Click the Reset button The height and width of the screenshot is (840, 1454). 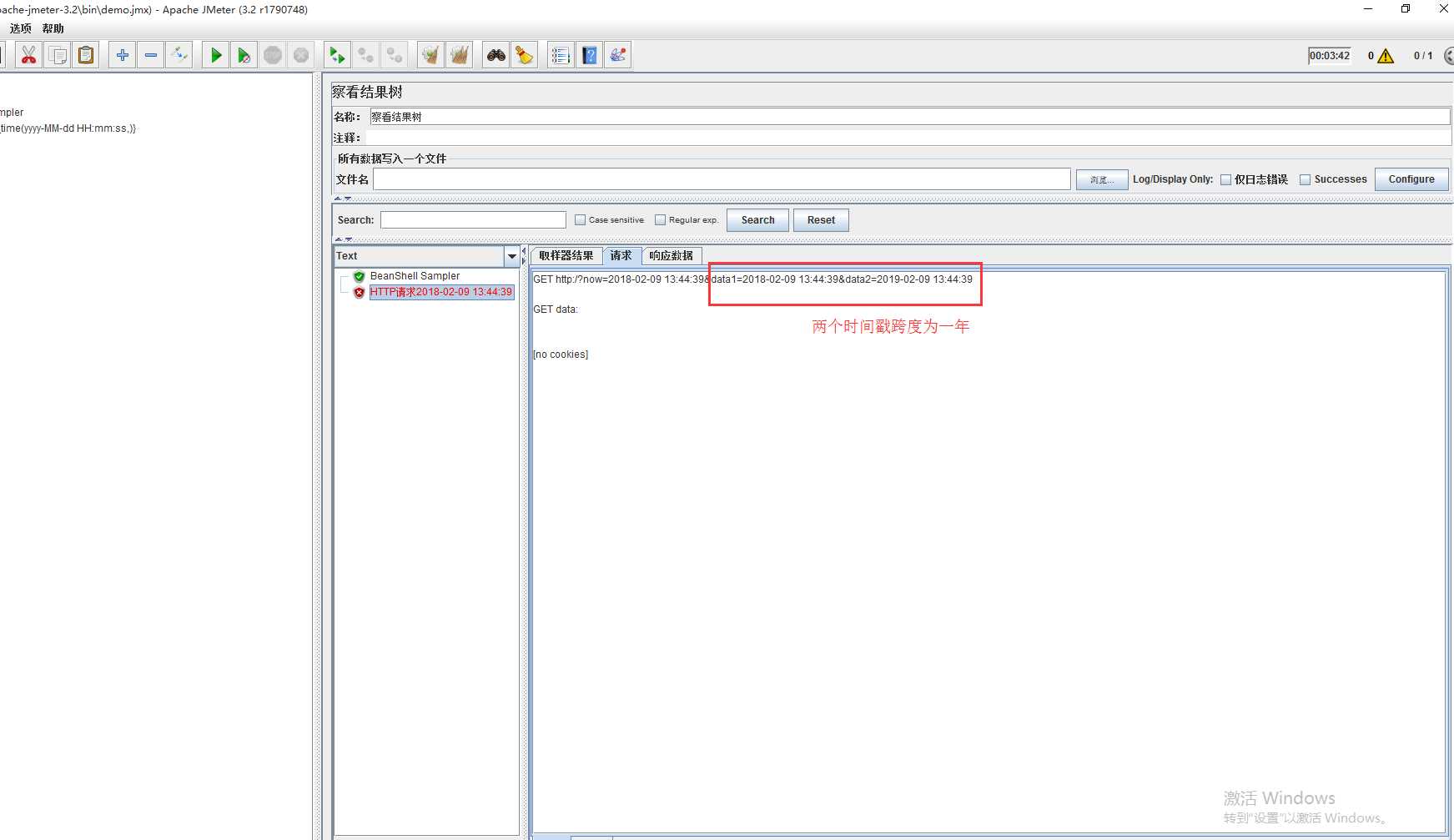(821, 220)
